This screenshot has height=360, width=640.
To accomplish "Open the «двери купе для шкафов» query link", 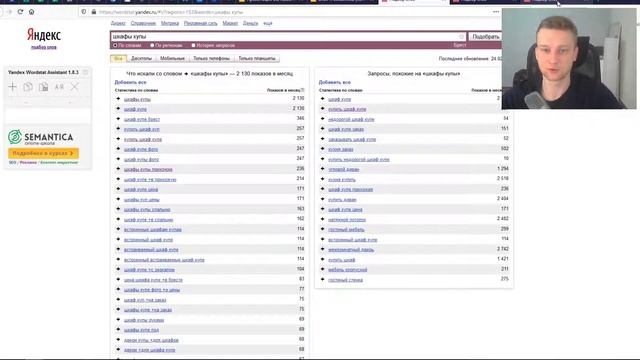I will click(151, 340).
